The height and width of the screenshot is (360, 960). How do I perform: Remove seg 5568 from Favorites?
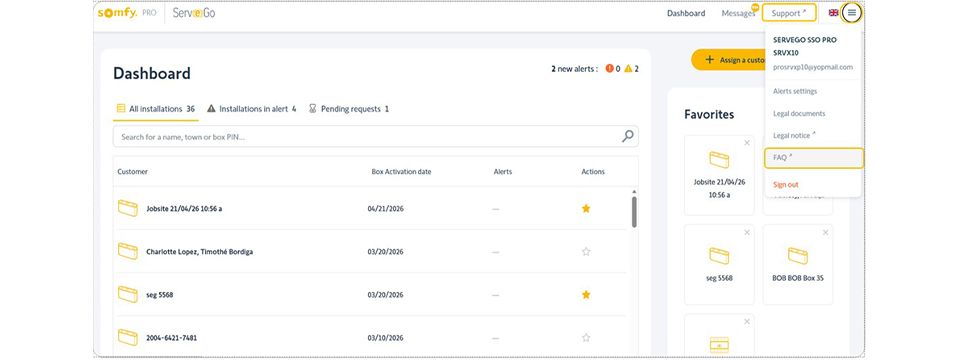[746, 233]
